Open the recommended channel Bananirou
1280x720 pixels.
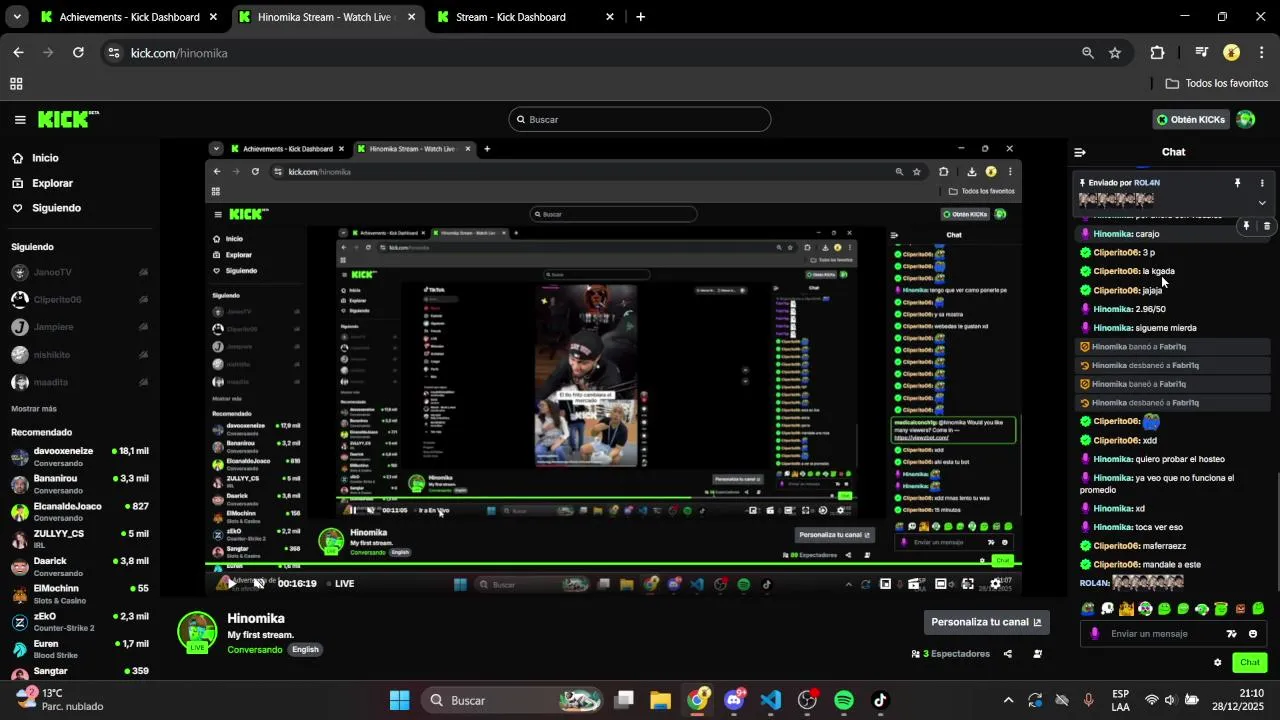click(80, 484)
